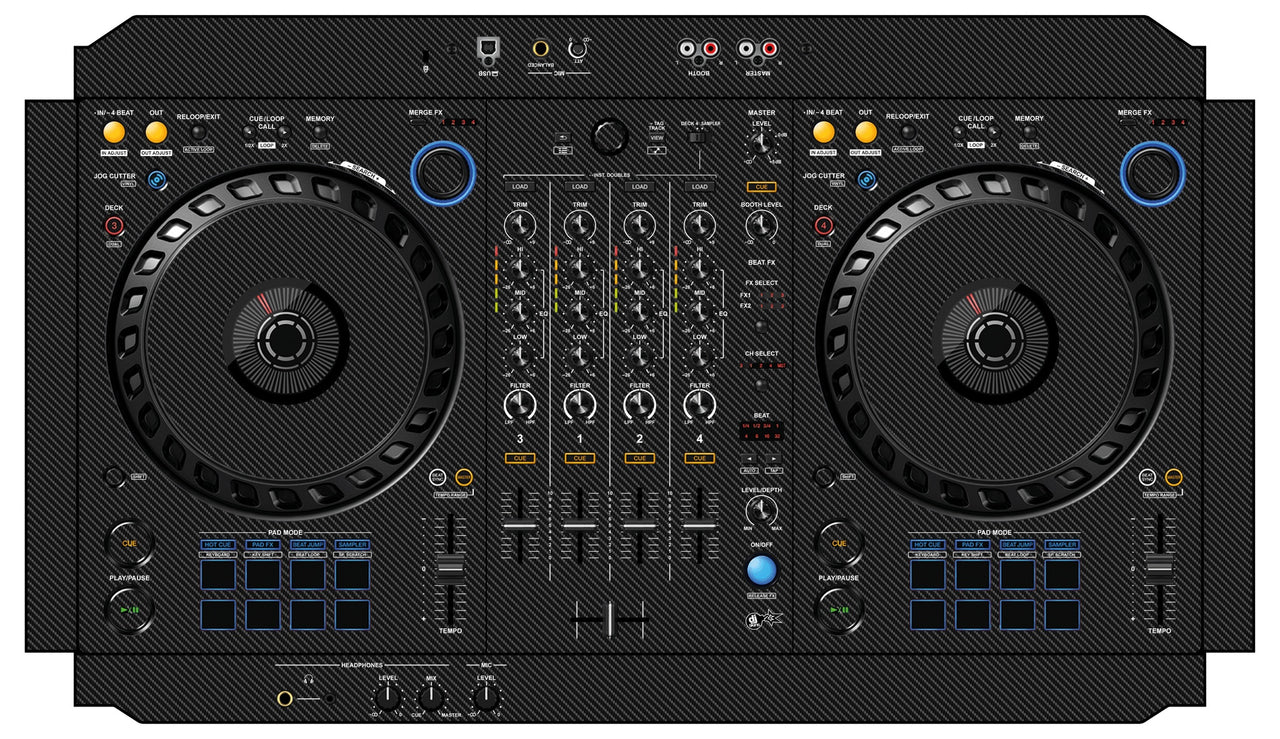Viewport: 1280px width, 739px height.
Task: Click the TAG TRACK VIEW button
Action: [x=656, y=138]
